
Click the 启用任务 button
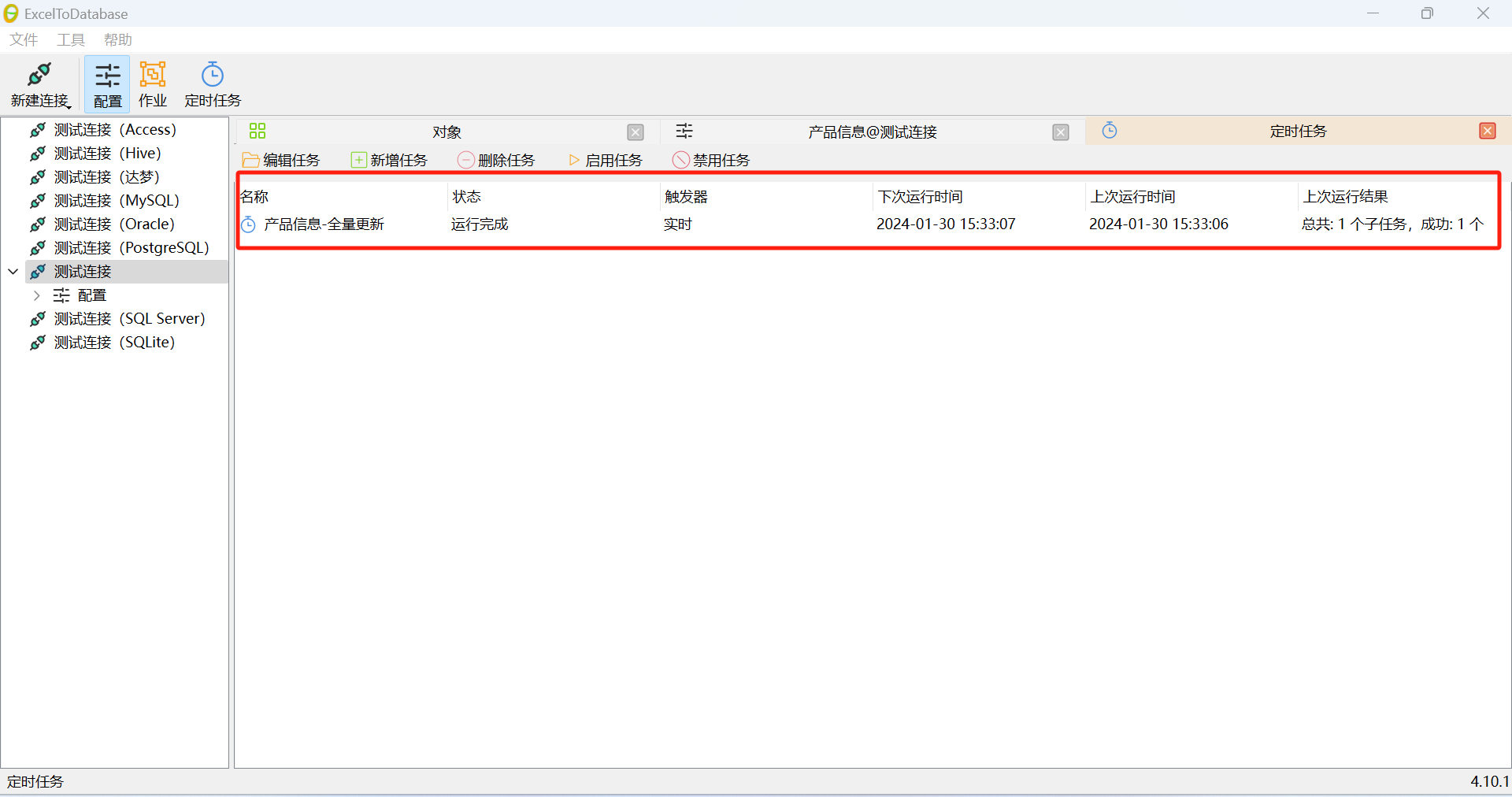(x=605, y=160)
